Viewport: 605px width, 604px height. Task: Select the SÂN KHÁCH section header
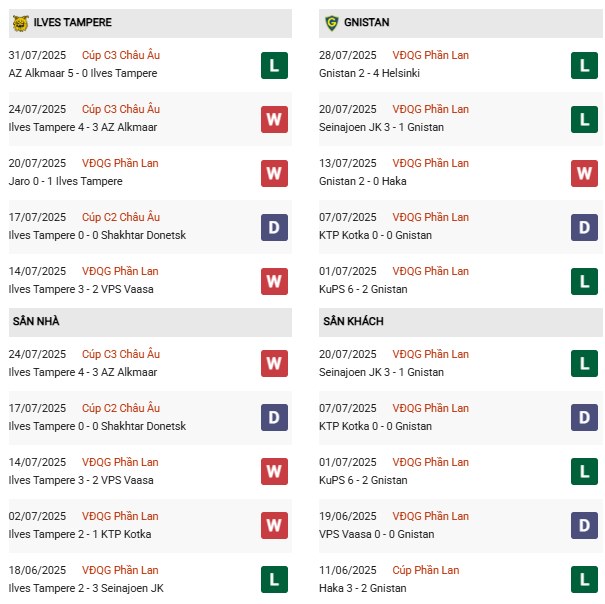point(353,322)
